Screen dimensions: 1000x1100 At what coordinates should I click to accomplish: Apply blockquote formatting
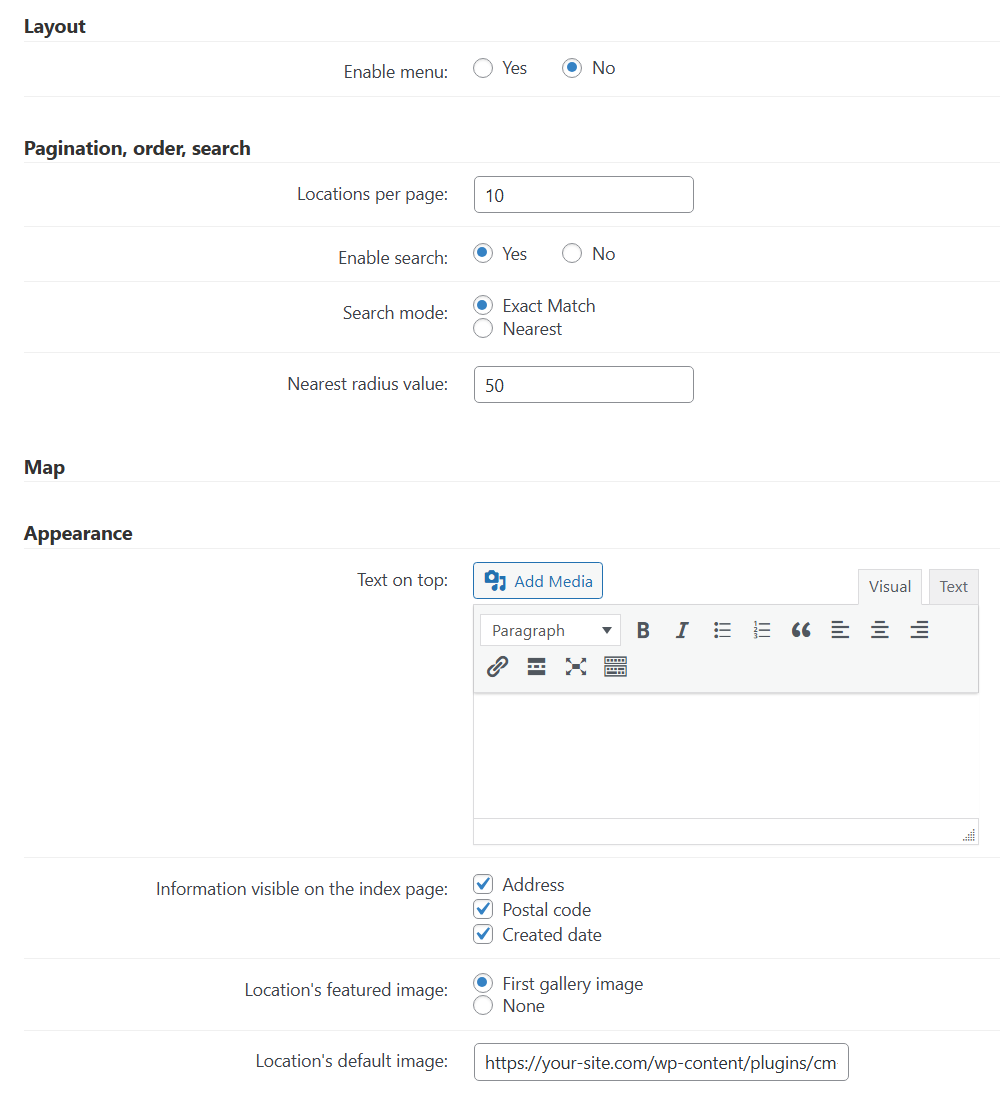pyautogui.click(x=801, y=630)
